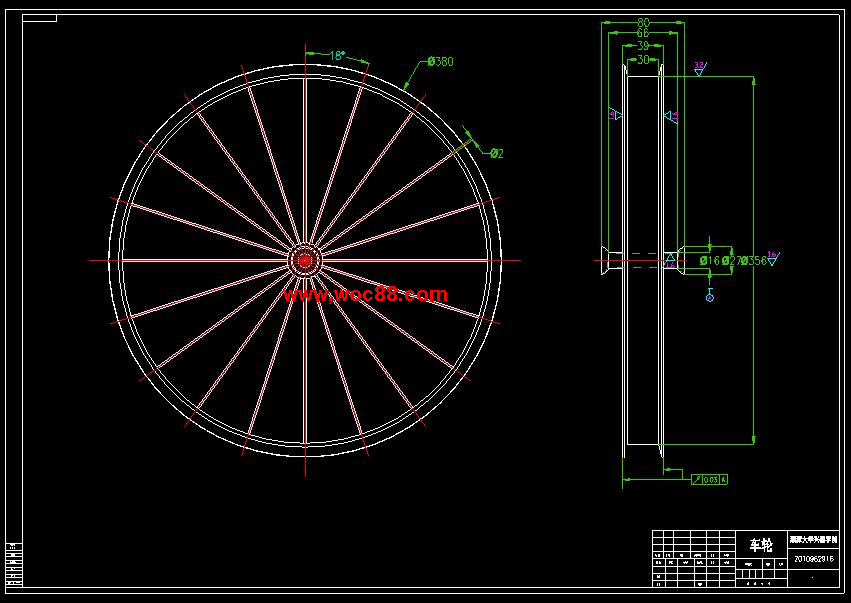Click the 车轮 title block name

tap(761, 544)
